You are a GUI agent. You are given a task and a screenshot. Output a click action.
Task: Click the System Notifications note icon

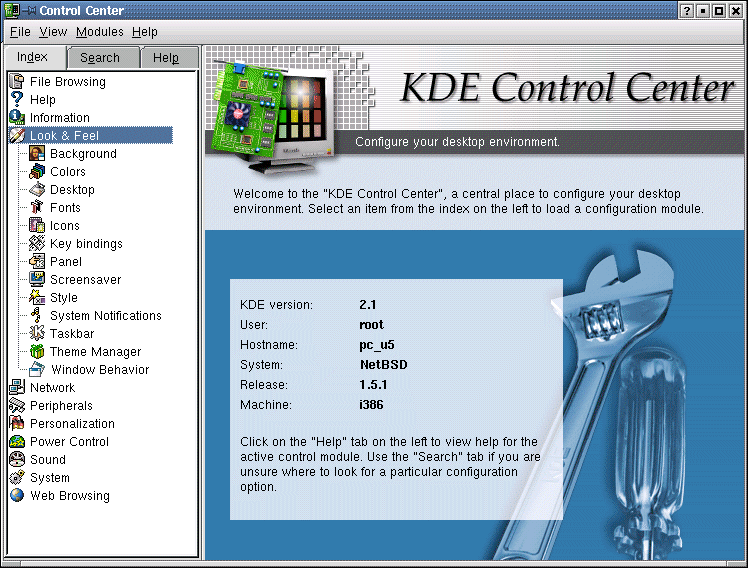click(37, 315)
